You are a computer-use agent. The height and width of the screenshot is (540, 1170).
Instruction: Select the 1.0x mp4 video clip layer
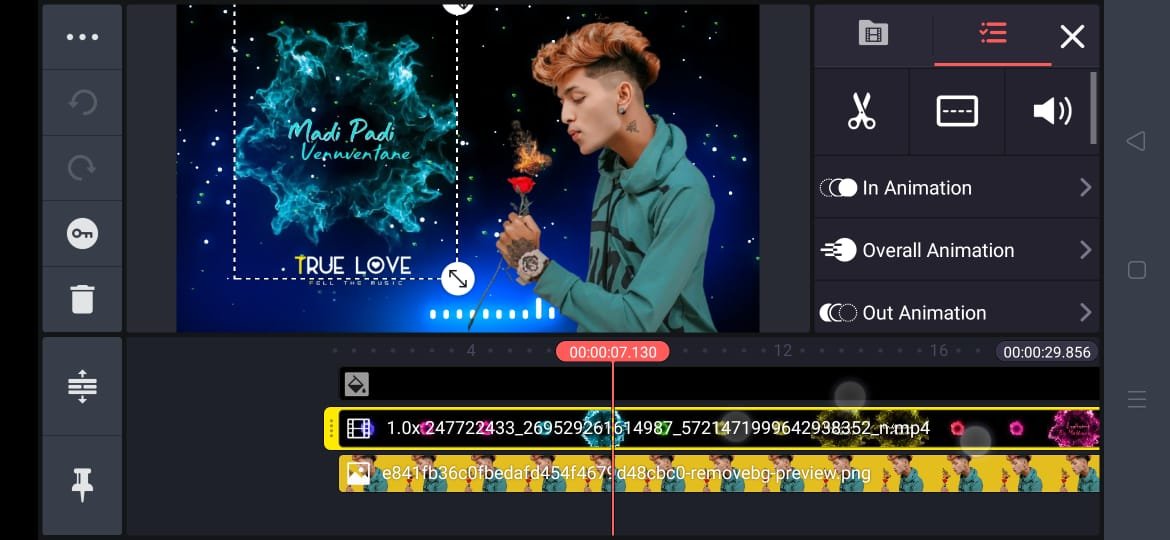[x=718, y=429]
